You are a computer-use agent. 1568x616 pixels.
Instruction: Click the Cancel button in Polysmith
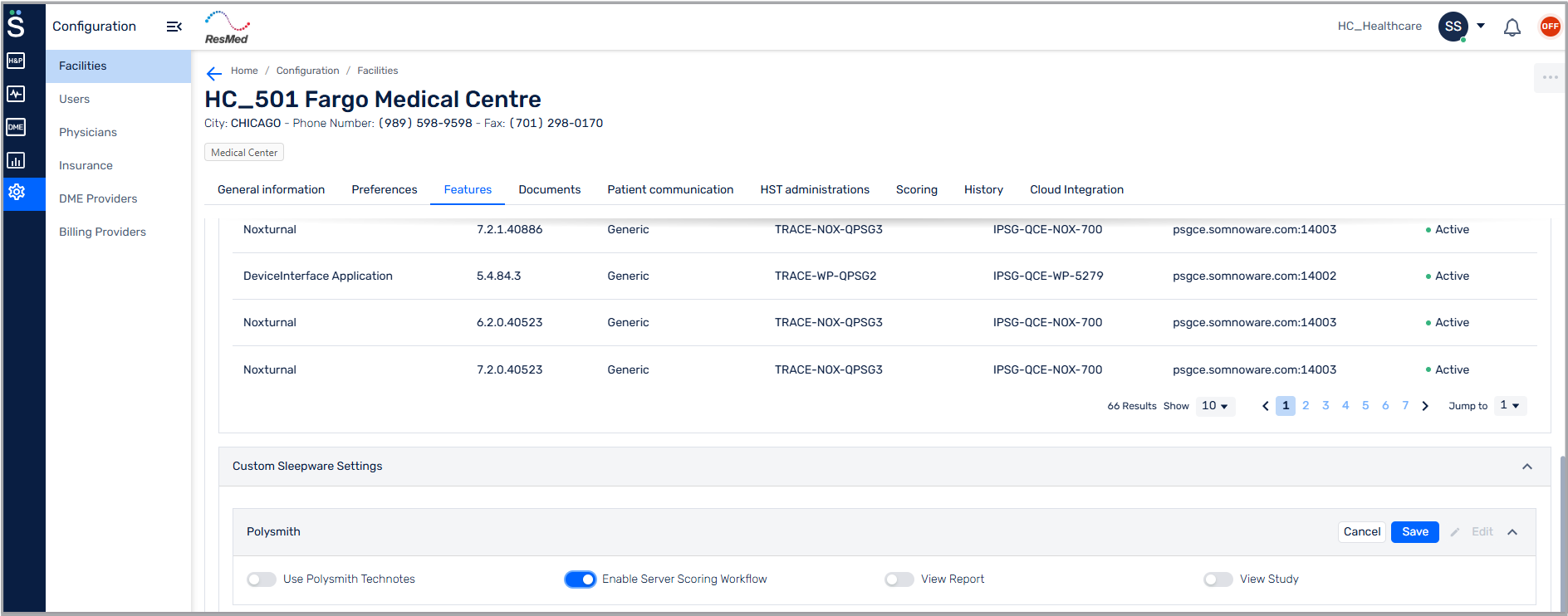[1361, 532]
